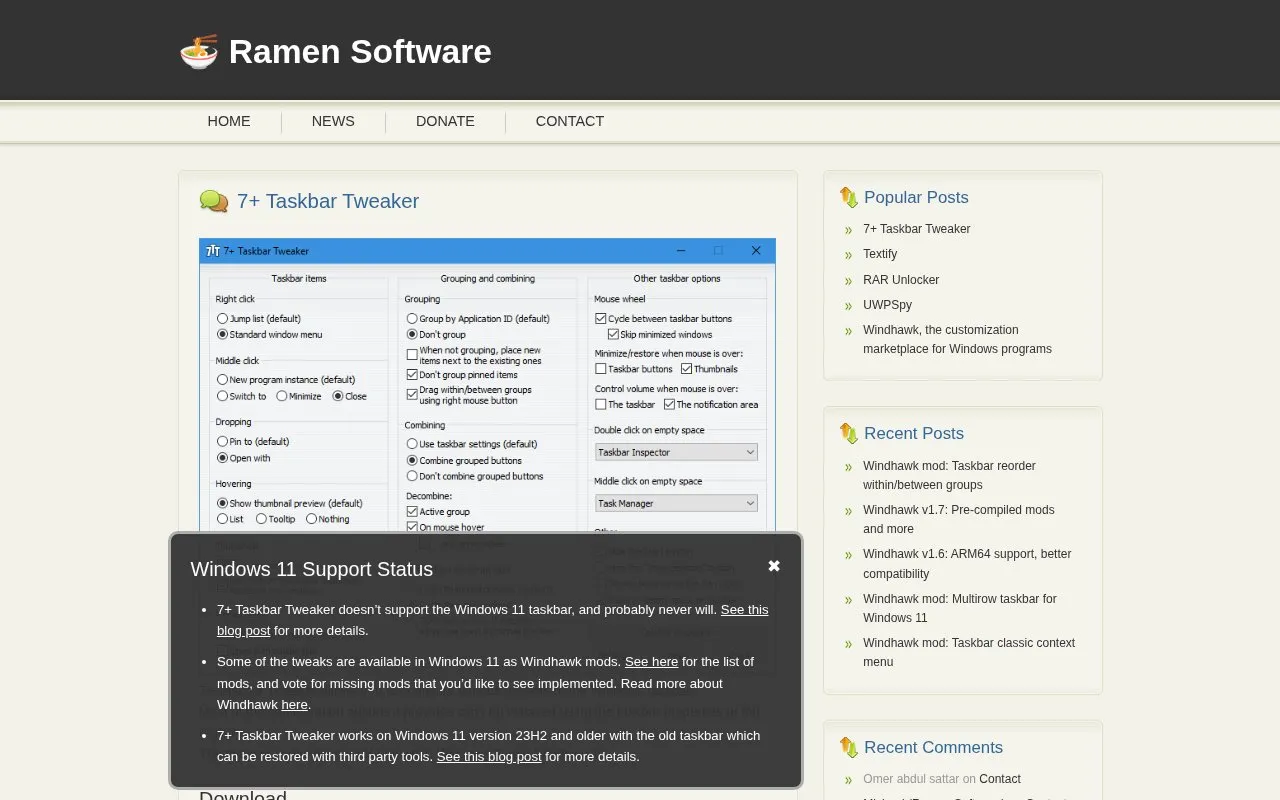The width and height of the screenshot is (1280, 800).
Task: Choose the 'Close' middle-click radio in the screenshot
Action: [338, 396]
